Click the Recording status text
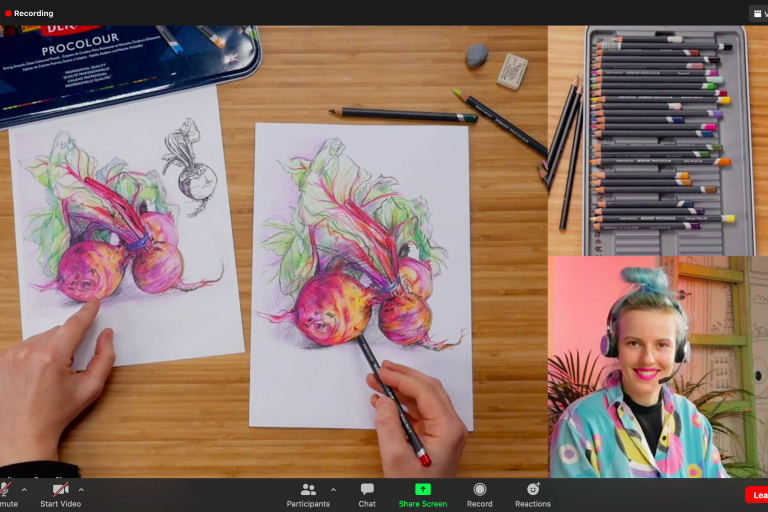 tap(34, 13)
